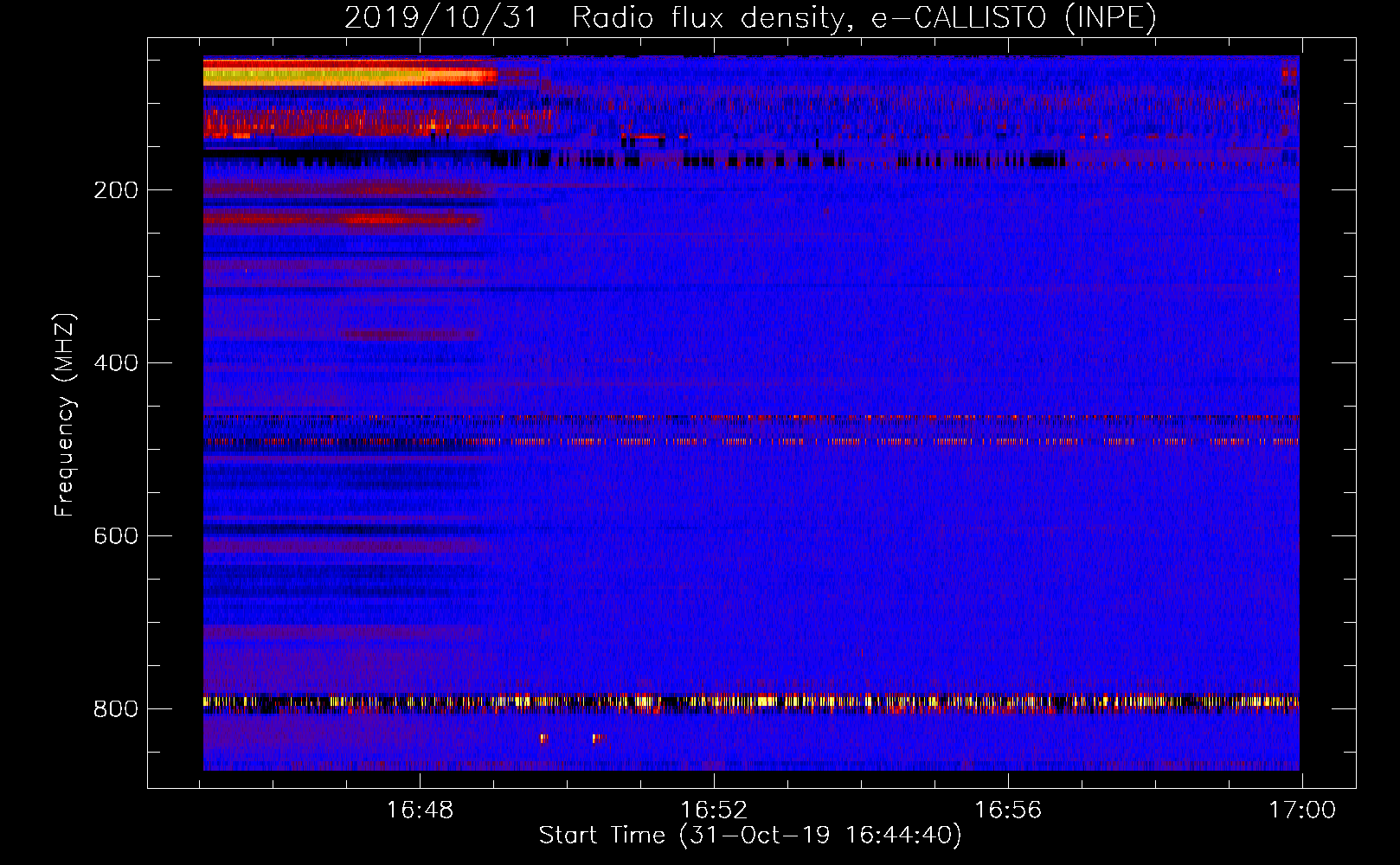
Task: Click the '16:52' time tick label
Action: 714,811
